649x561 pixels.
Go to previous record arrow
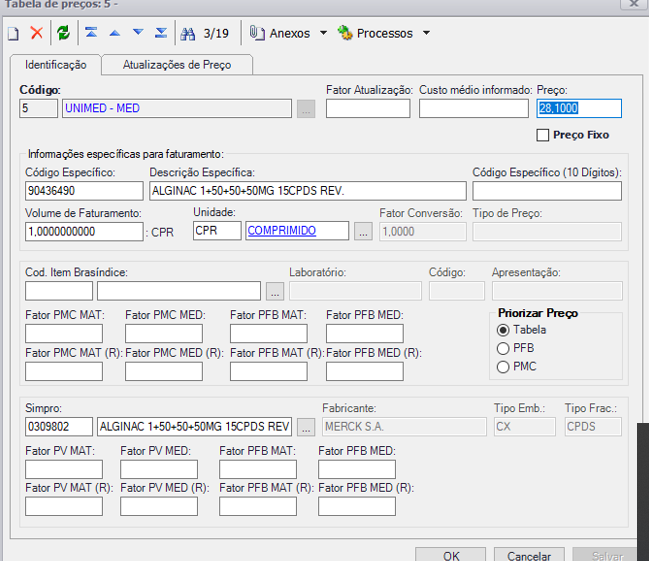[115, 33]
